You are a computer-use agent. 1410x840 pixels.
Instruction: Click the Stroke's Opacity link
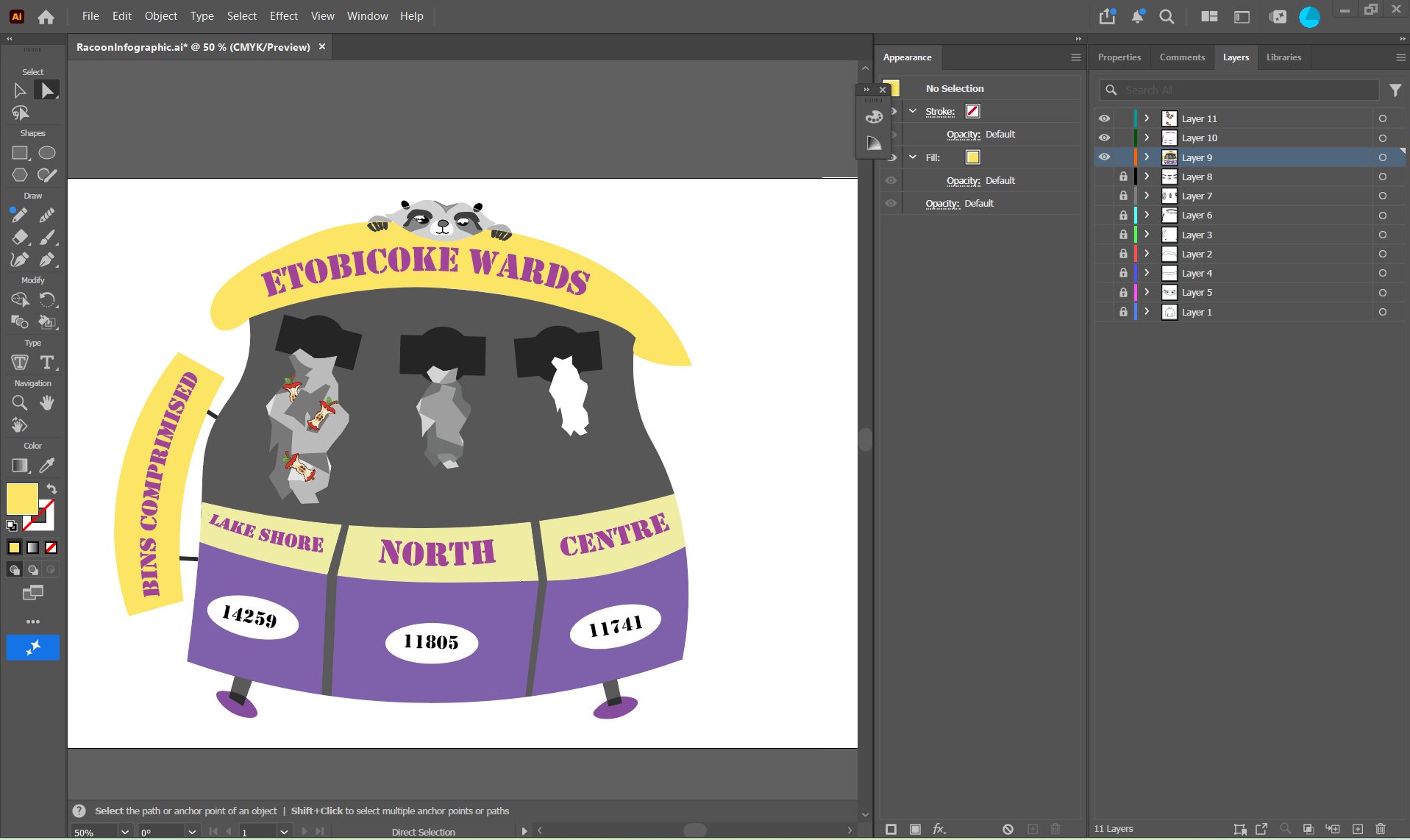pyautogui.click(x=964, y=134)
